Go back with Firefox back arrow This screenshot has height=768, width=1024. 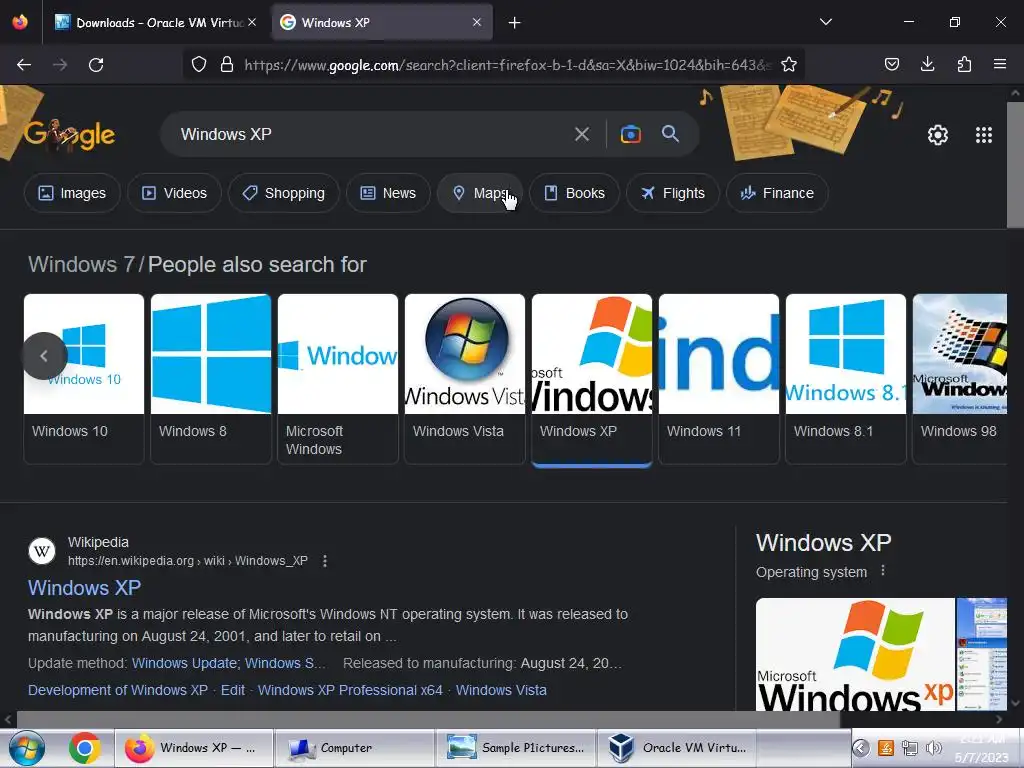tap(24, 65)
